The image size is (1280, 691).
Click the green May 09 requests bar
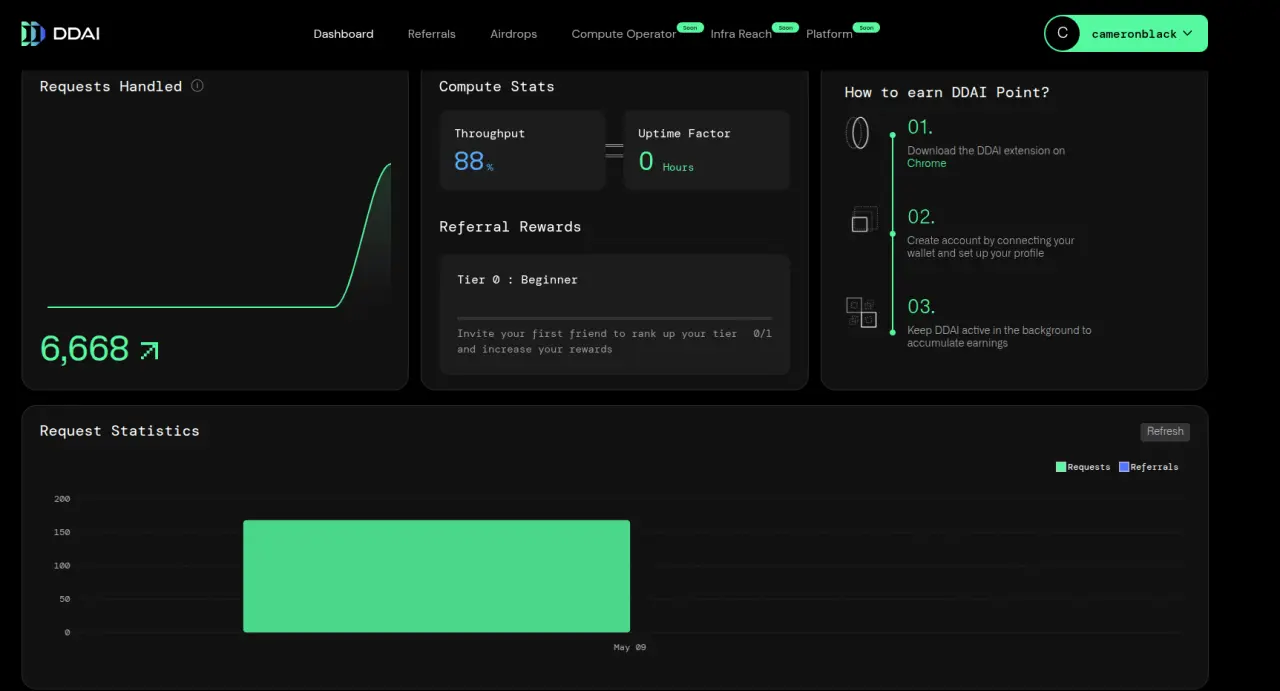point(436,576)
